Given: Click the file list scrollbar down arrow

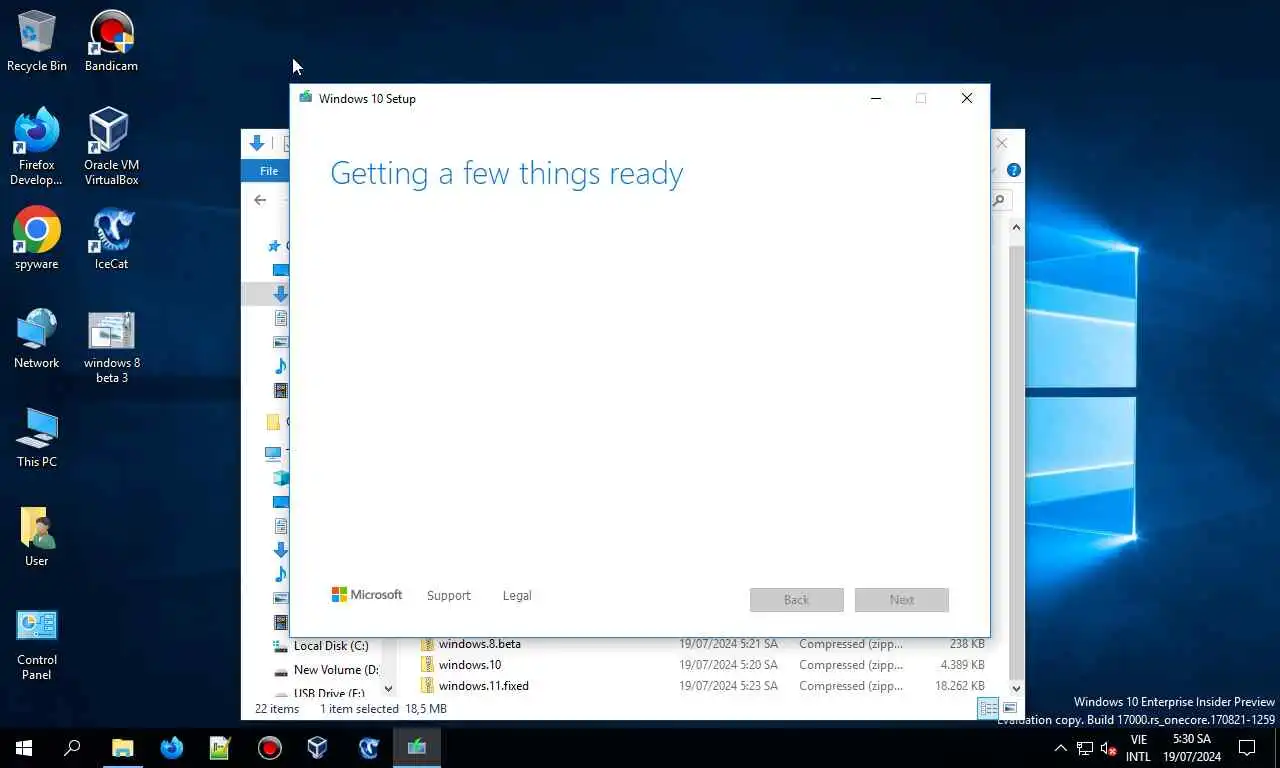Looking at the screenshot, I should (1016, 688).
